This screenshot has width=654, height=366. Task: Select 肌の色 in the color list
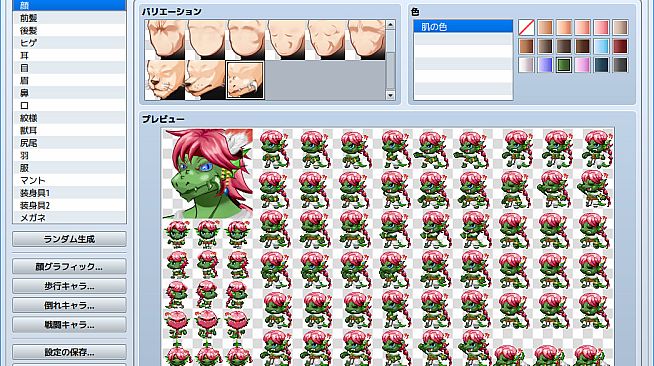click(x=463, y=27)
